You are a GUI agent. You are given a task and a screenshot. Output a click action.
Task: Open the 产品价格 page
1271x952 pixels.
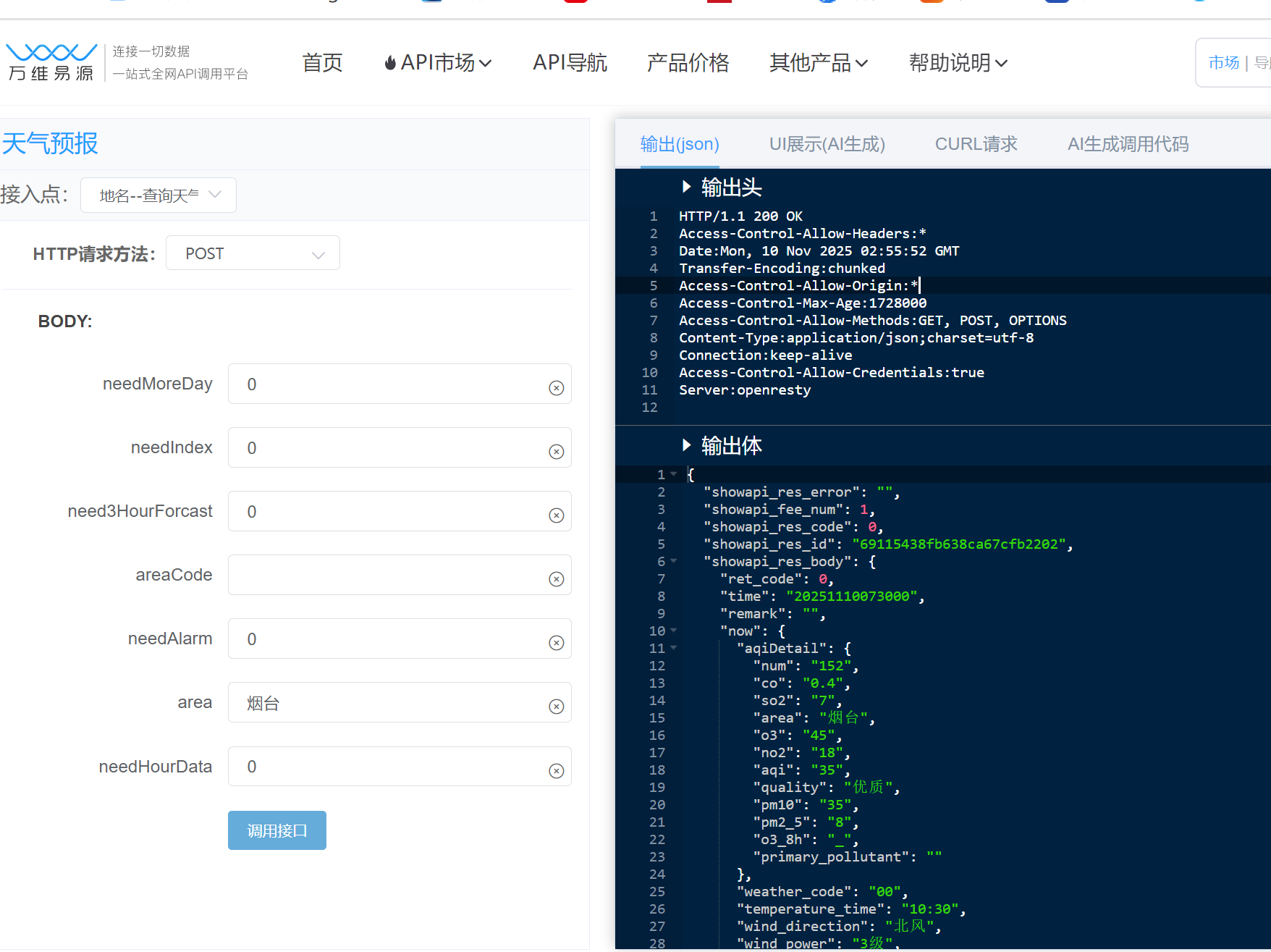click(x=688, y=63)
